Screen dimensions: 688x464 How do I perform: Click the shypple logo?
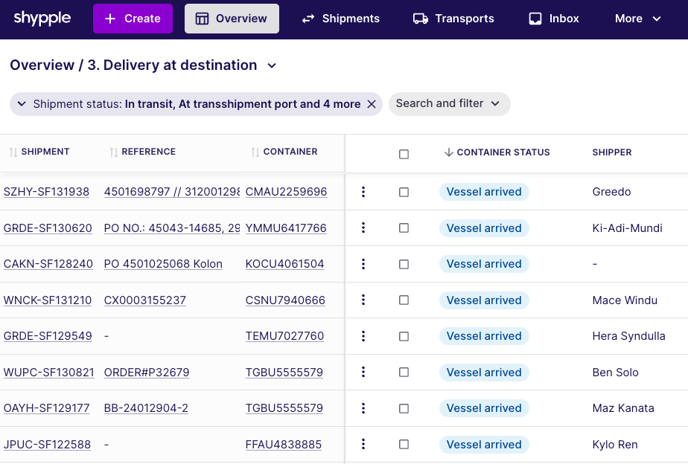pos(42,18)
